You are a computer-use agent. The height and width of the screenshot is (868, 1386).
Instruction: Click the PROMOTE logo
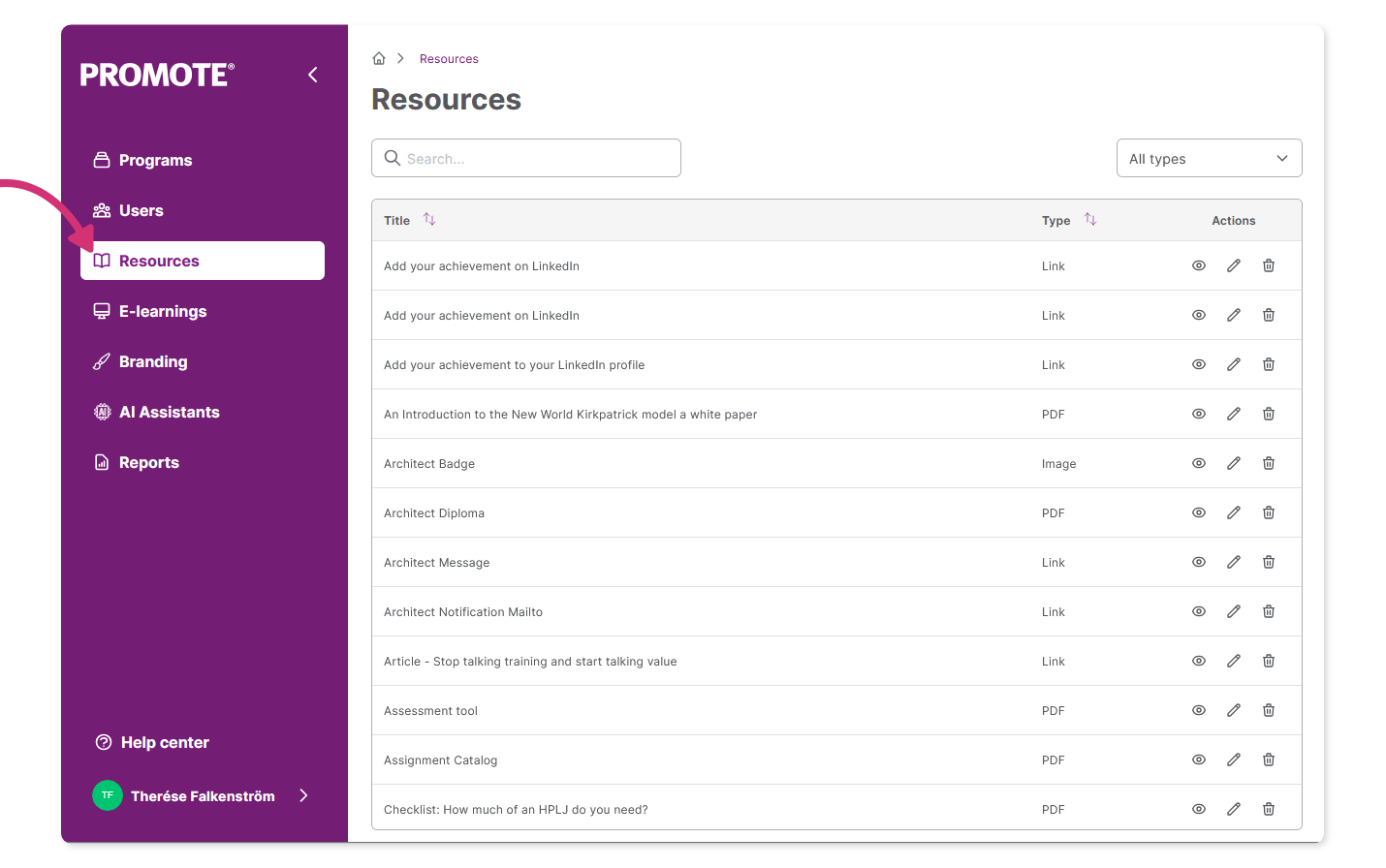click(x=157, y=75)
